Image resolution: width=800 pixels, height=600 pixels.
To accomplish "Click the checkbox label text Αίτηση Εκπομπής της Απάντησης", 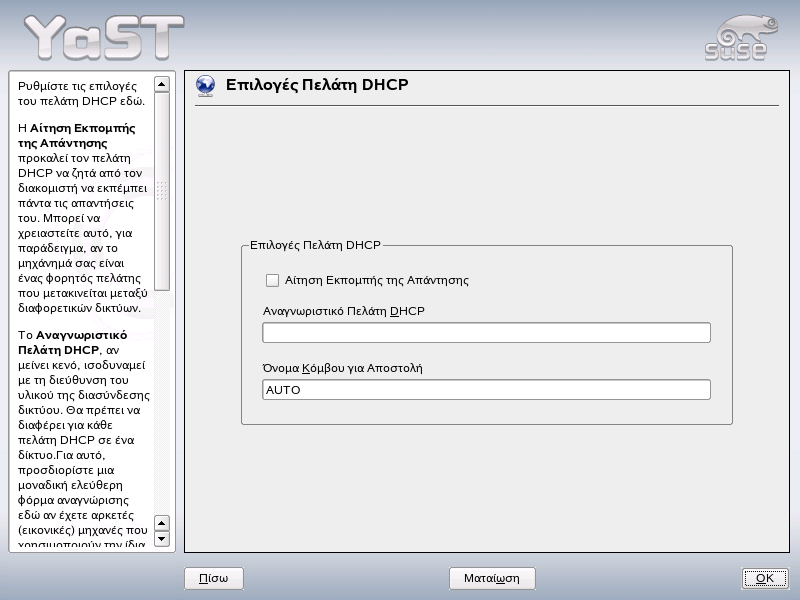I will pos(377,281).
